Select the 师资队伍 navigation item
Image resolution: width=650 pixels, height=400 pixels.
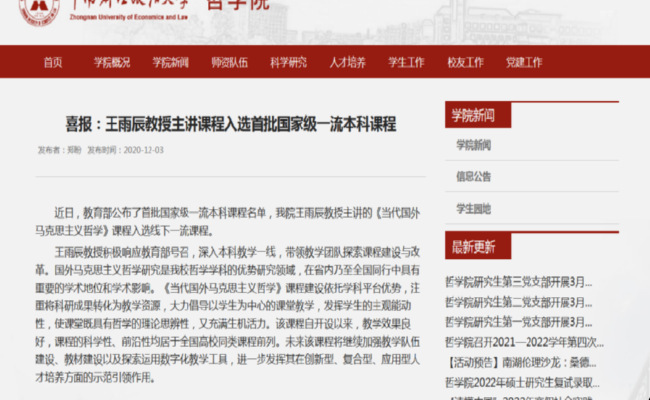click(x=229, y=62)
